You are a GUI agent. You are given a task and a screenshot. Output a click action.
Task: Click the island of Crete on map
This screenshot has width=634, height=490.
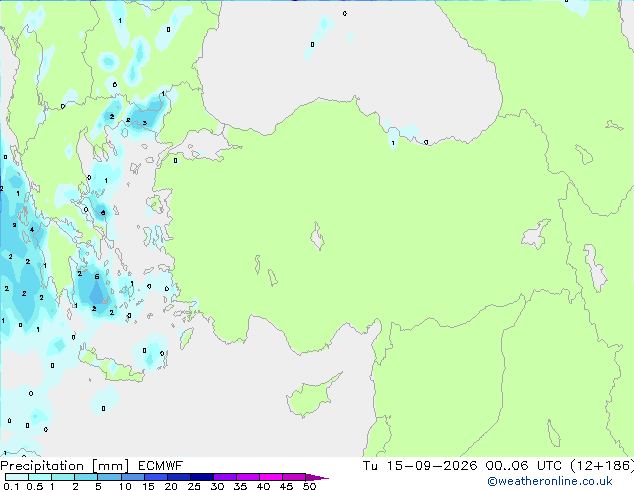(x=111, y=368)
